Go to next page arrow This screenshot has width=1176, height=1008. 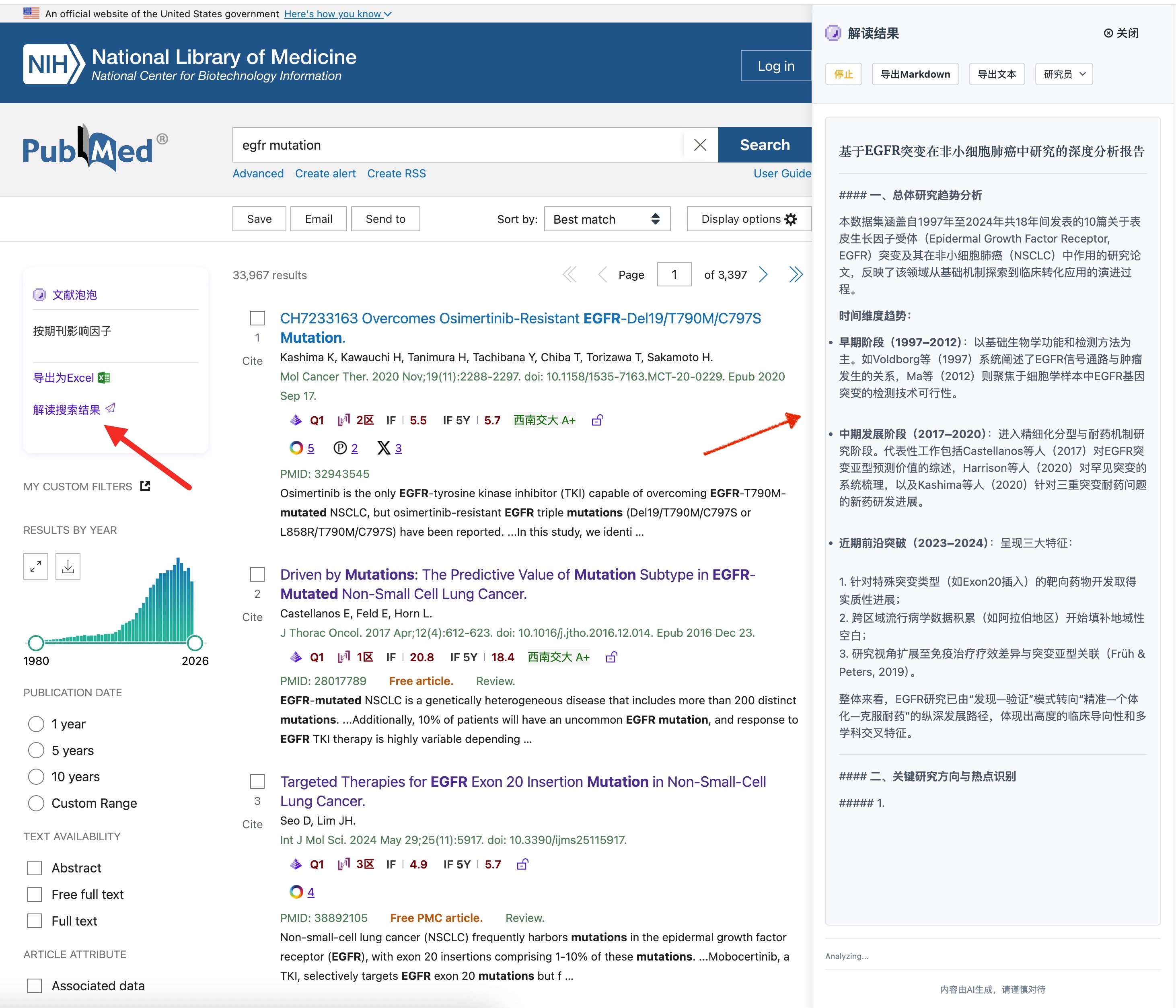(x=763, y=275)
